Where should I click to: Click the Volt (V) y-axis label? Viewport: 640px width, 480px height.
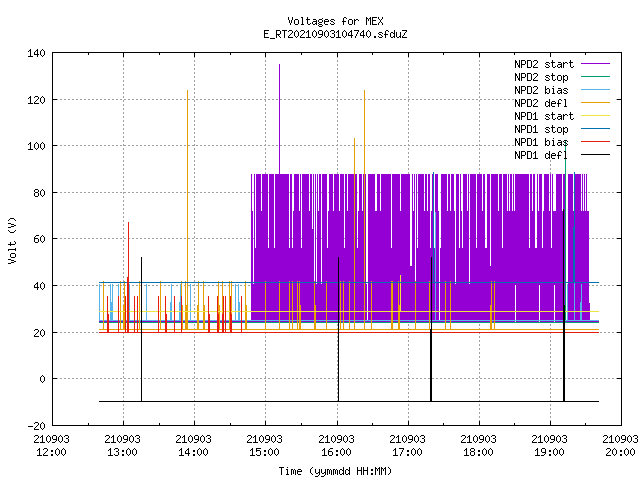(12, 240)
